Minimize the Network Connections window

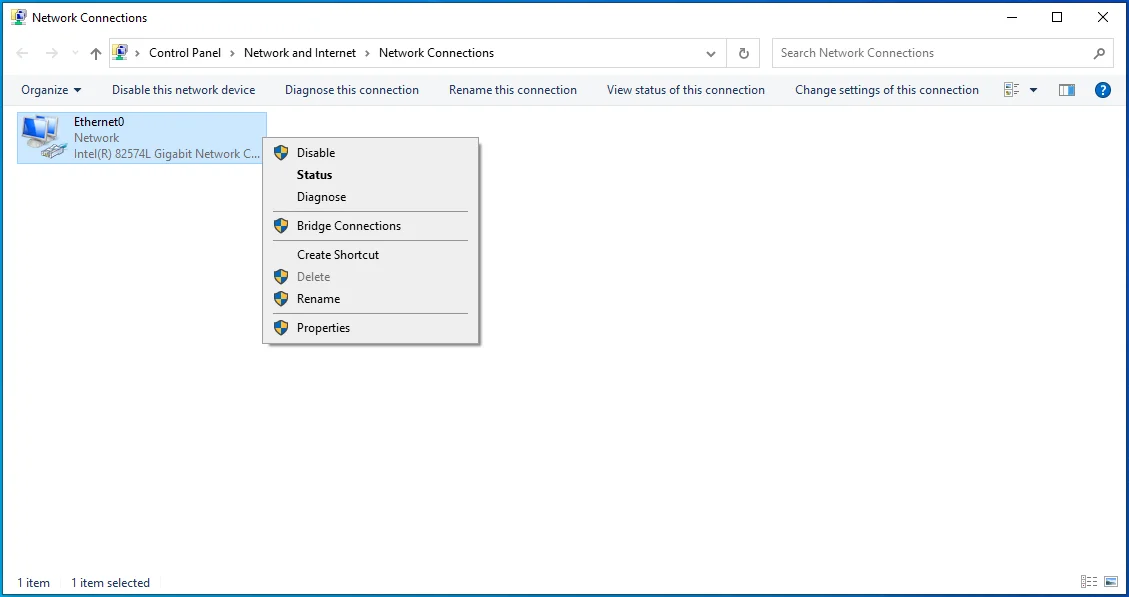click(1011, 17)
